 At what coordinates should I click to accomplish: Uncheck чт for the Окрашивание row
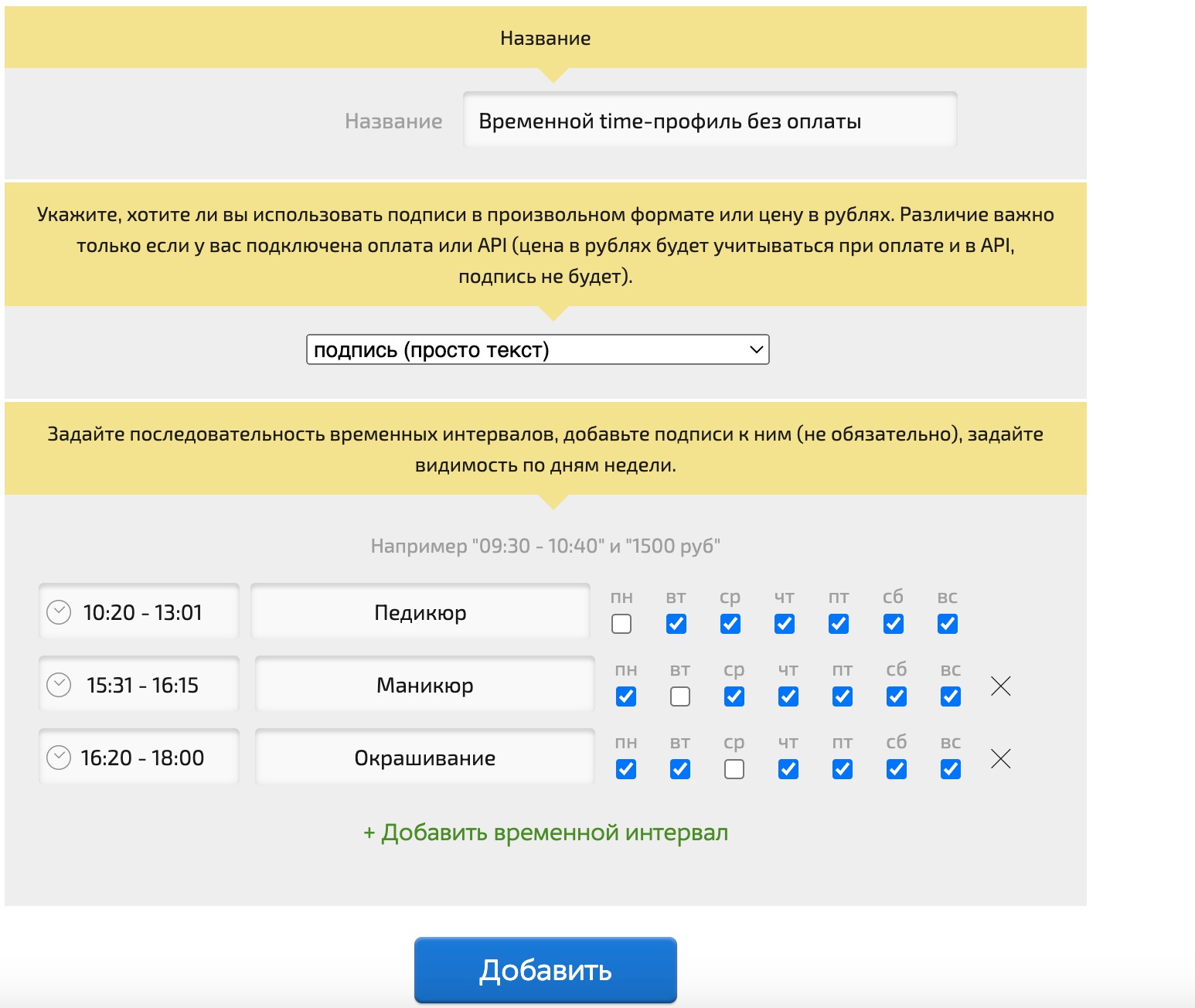pos(788,769)
